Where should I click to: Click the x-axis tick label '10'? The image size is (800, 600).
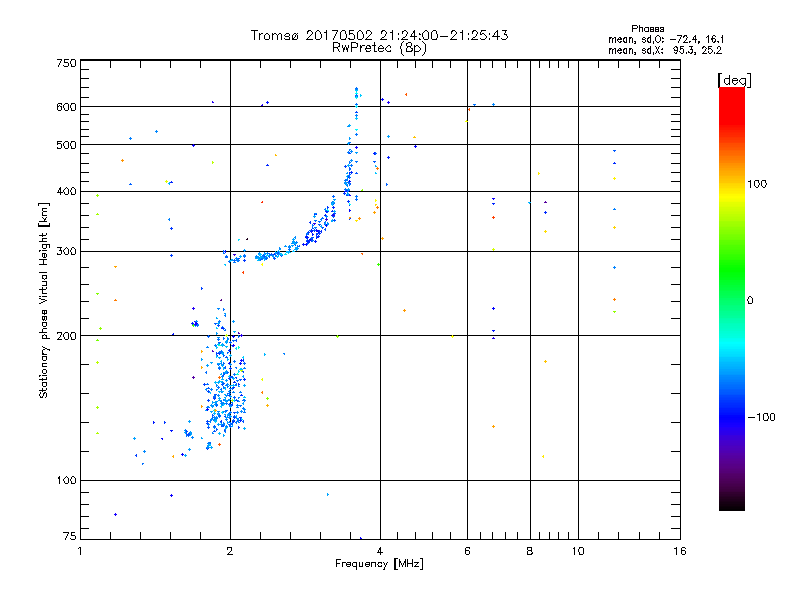pos(578,551)
